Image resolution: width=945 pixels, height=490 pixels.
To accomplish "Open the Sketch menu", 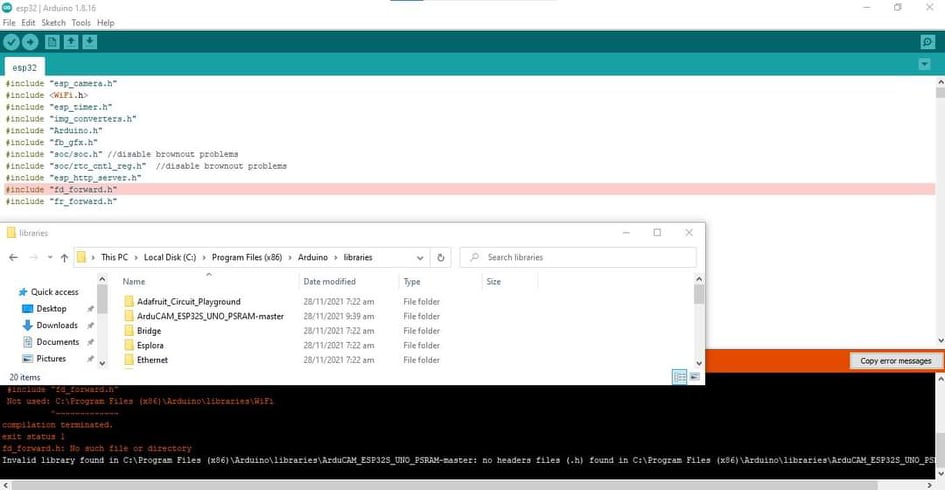I will 54,23.
